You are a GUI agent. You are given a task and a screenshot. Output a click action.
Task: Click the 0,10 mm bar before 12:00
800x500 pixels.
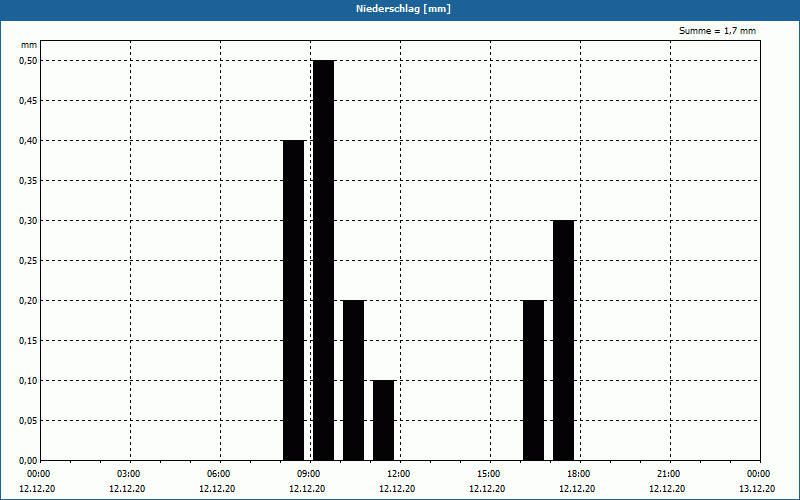(383, 420)
